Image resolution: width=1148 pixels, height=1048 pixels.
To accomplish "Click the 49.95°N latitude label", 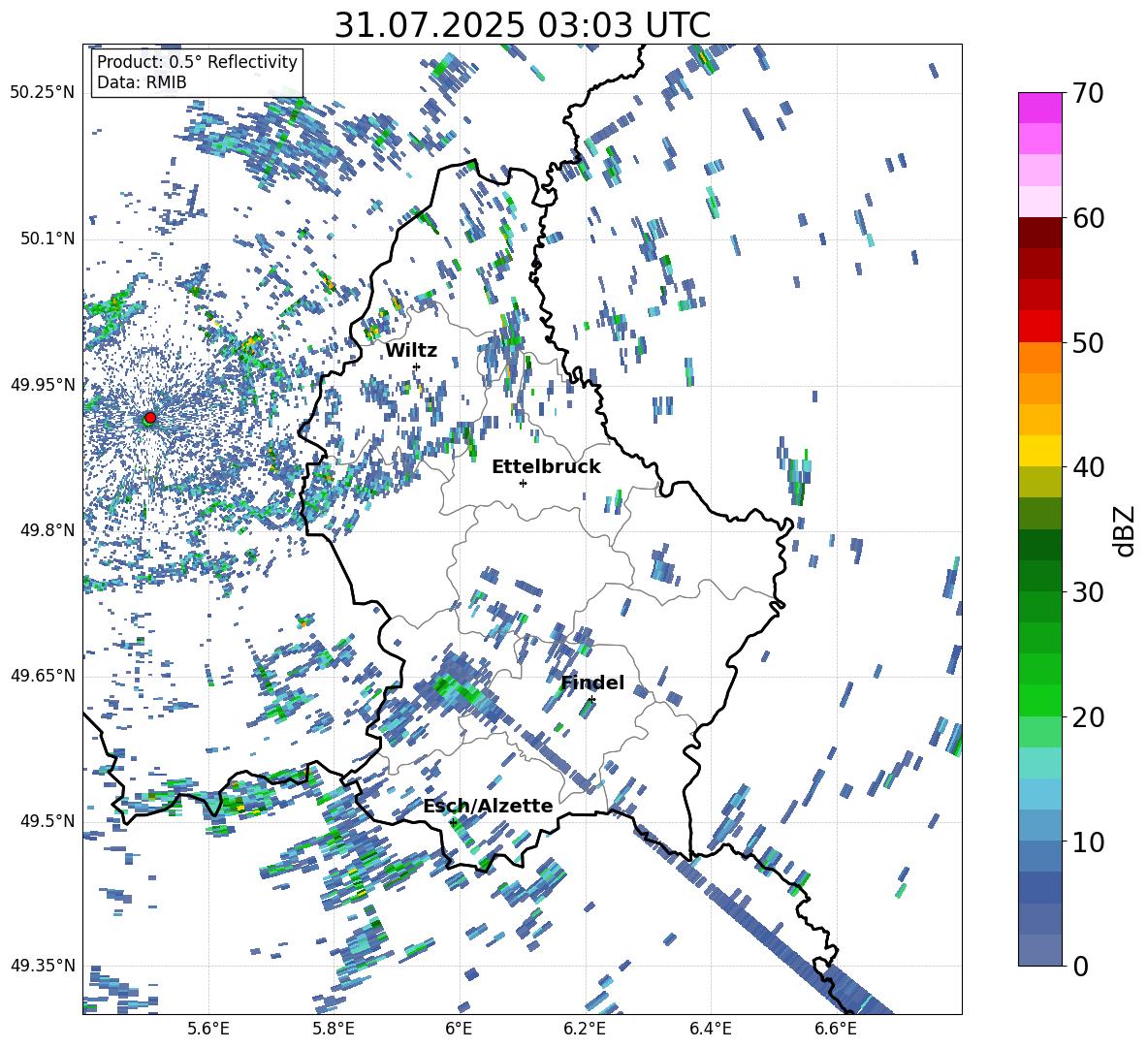I will [42, 385].
